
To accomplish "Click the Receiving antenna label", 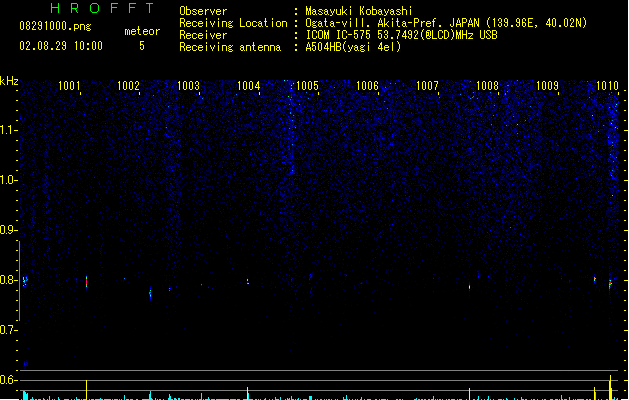I will click(230, 47).
